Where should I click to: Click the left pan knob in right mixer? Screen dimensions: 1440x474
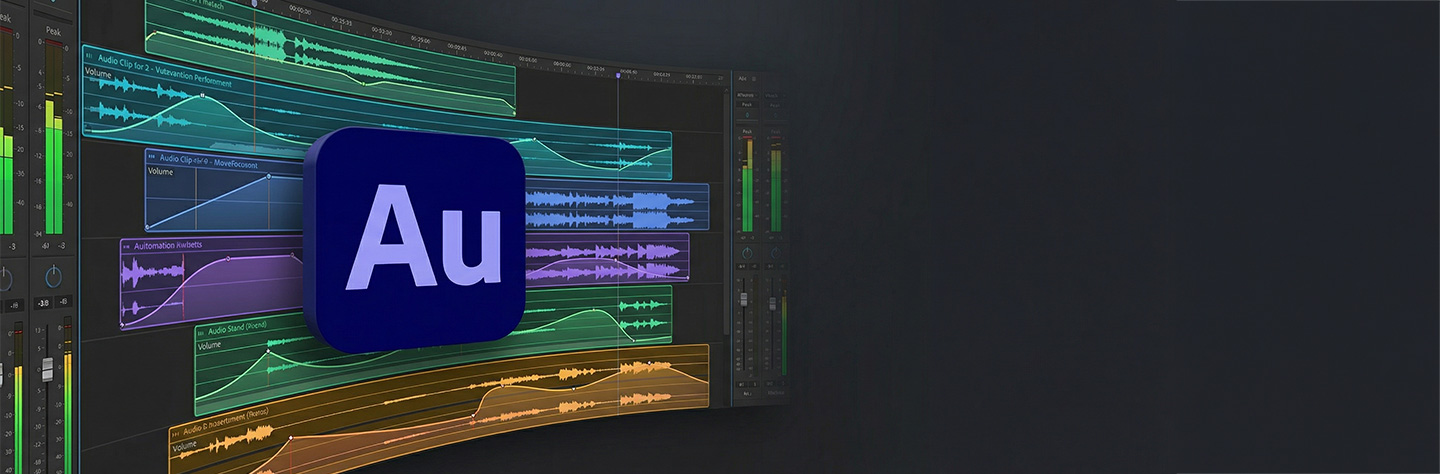pos(746,252)
